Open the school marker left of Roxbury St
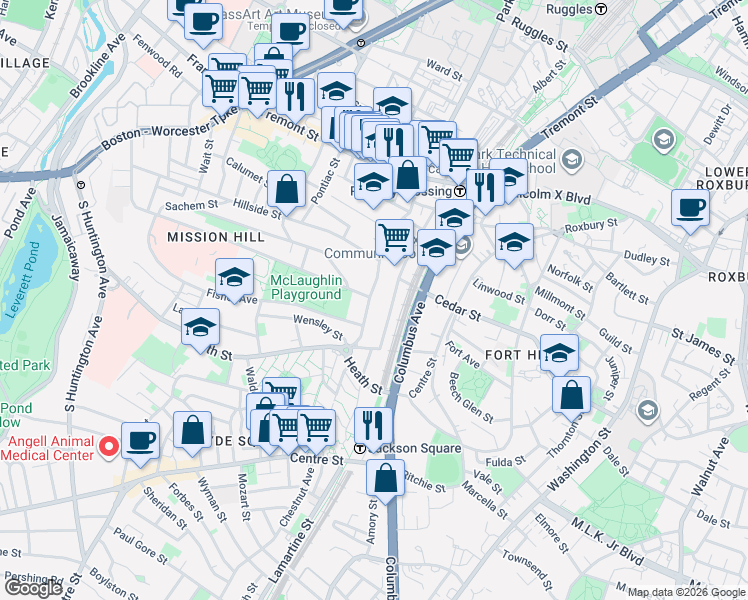This screenshot has height=600, width=748. [x=514, y=245]
